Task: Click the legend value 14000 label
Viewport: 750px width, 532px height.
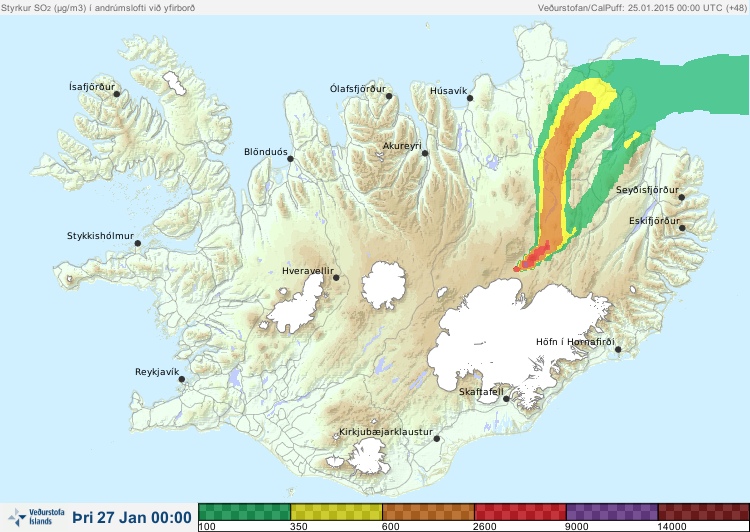Action: tap(672, 527)
